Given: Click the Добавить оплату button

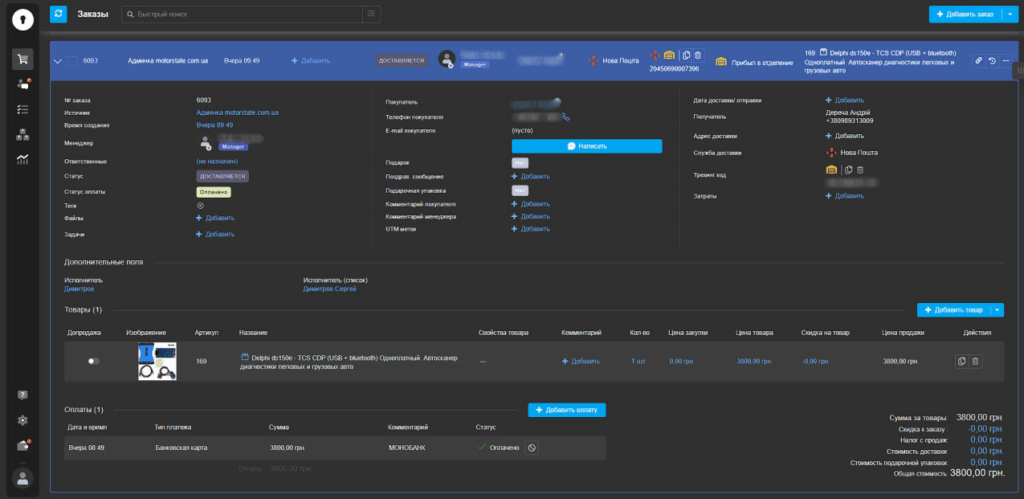Looking at the screenshot, I should click(567, 410).
